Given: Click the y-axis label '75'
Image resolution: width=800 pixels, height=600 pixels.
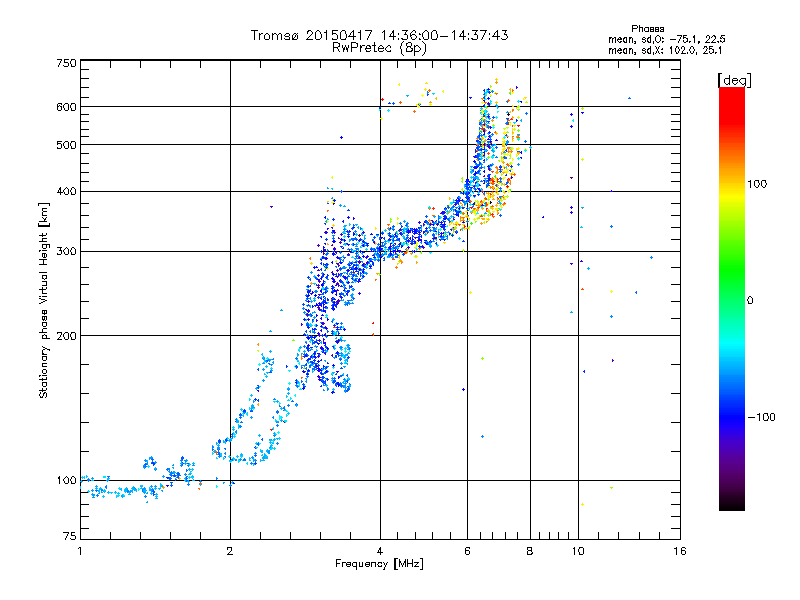Looking at the screenshot, I should click(x=70, y=536).
